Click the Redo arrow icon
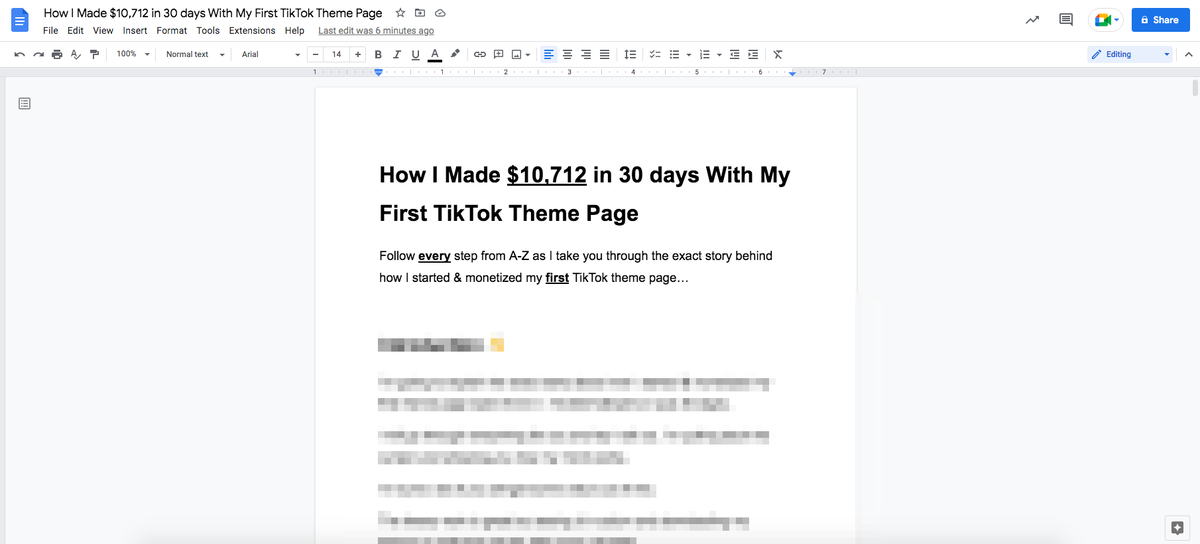This screenshot has width=1200, height=544. (x=37, y=54)
